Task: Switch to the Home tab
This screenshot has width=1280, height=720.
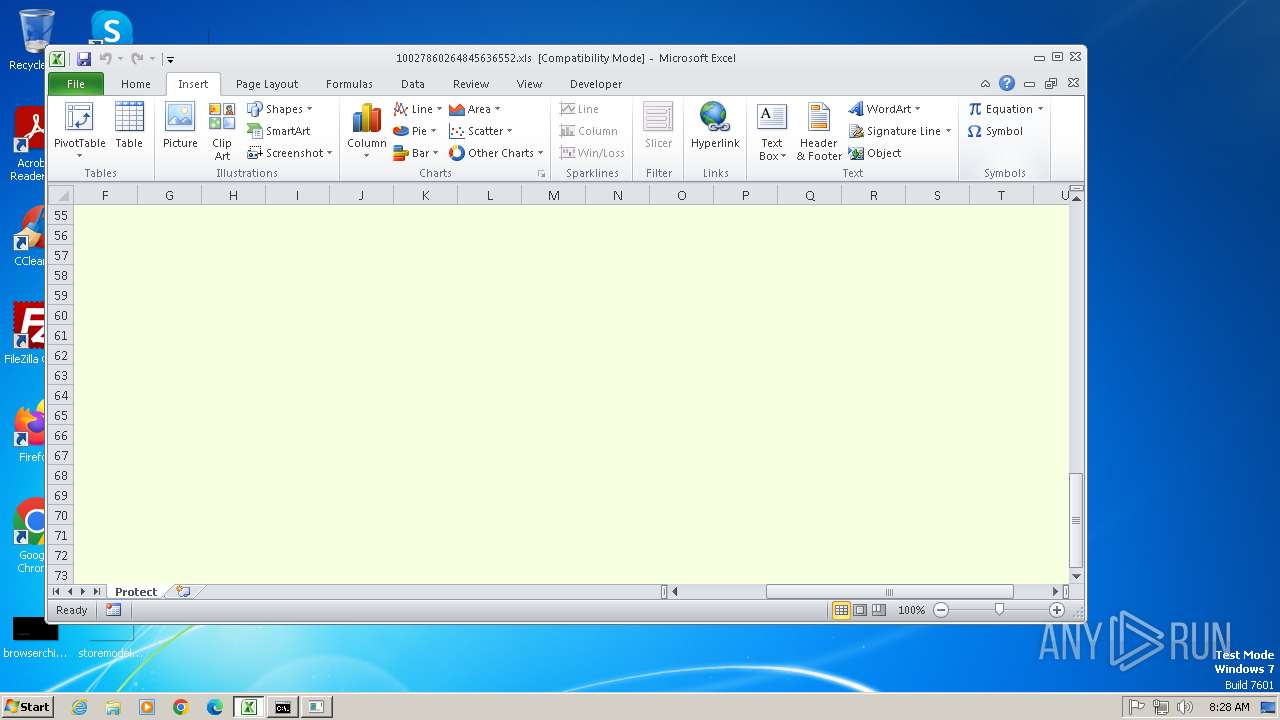Action: [x=136, y=84]
